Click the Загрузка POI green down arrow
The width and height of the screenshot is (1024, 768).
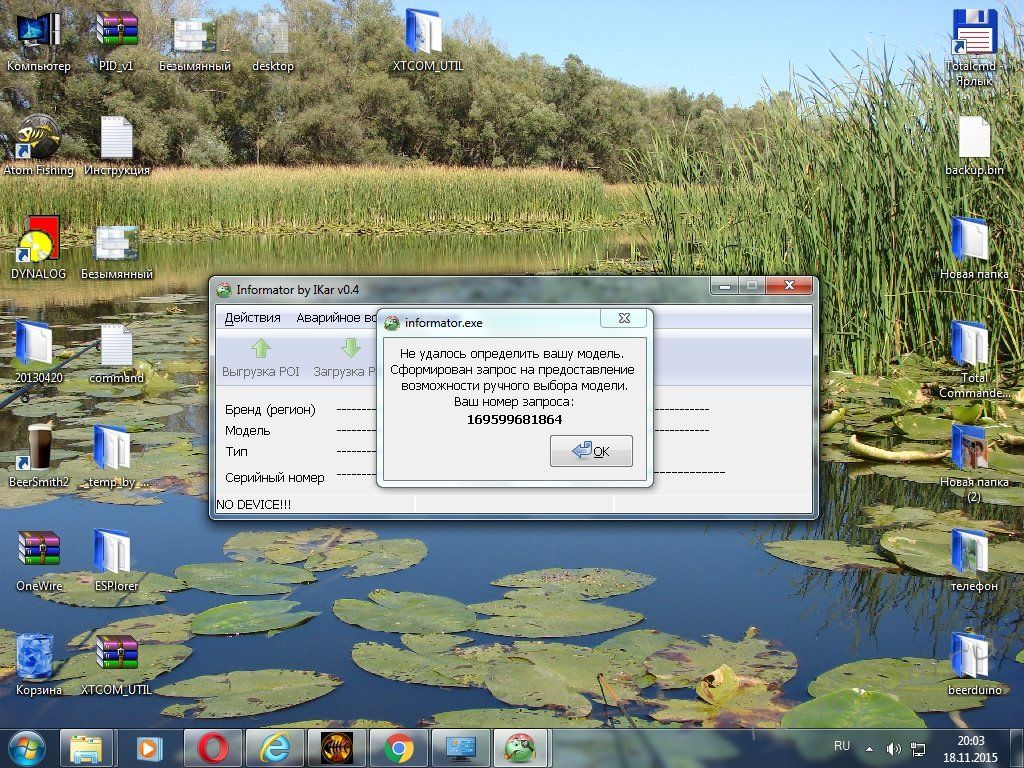coord(350,349)
